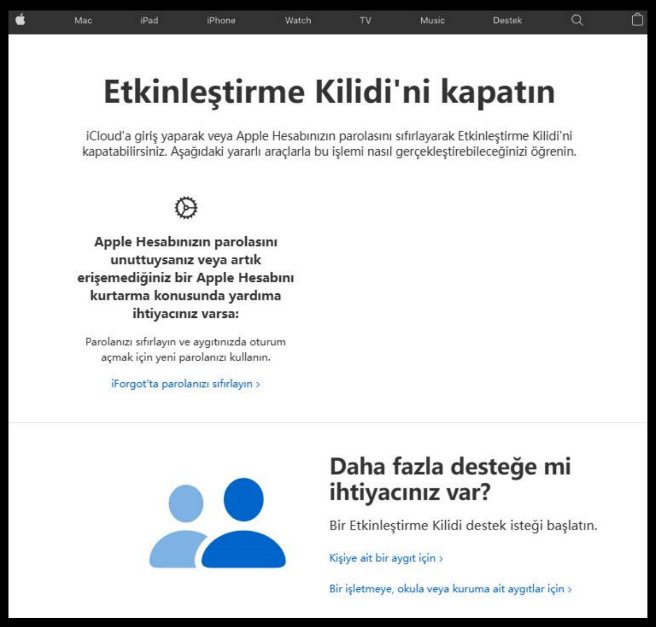Open the shopping bag icon
The image size is (656, 627).
[637, 20]
